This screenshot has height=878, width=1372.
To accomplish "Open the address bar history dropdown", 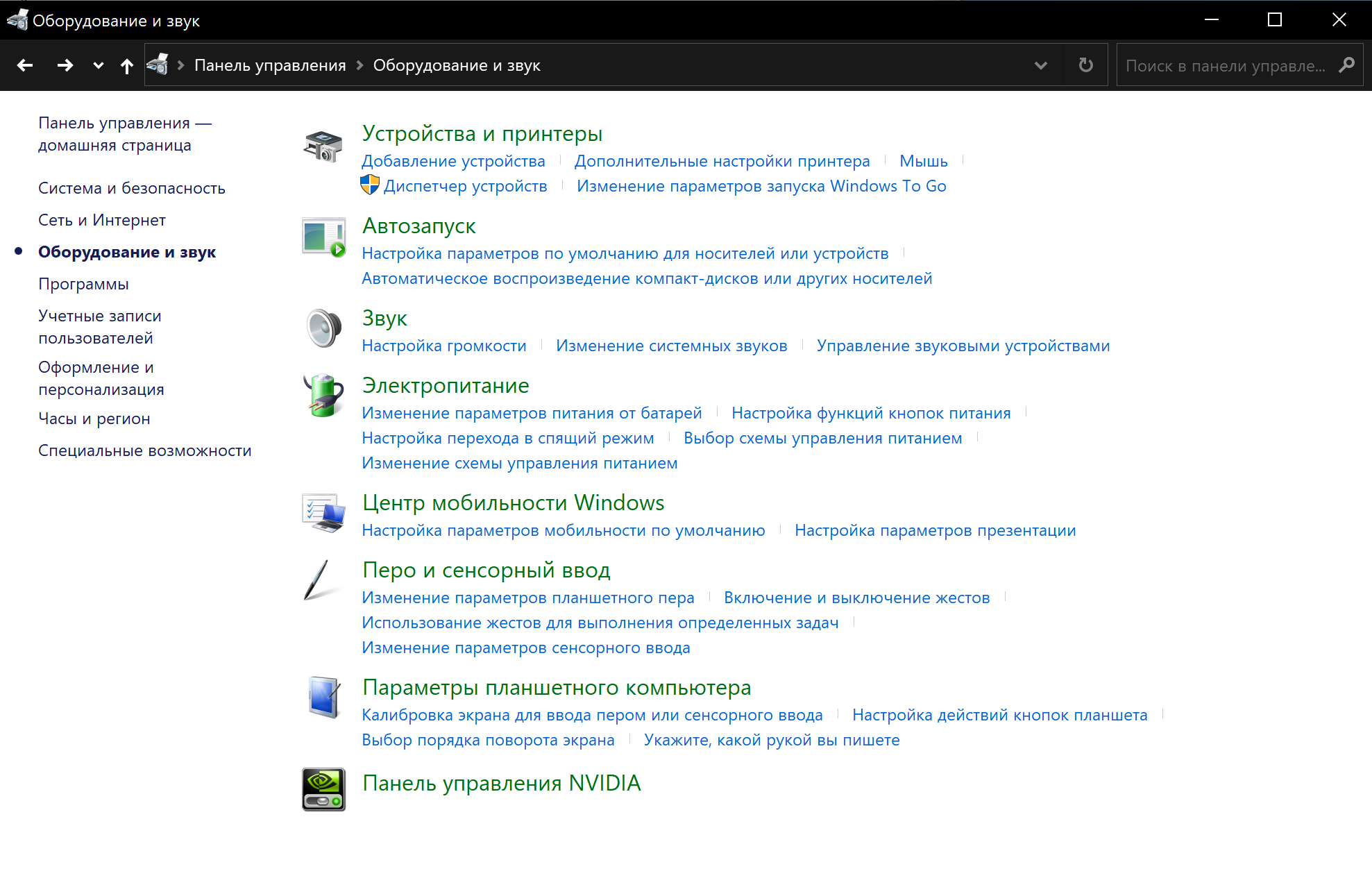I will tap(1040, 65).
